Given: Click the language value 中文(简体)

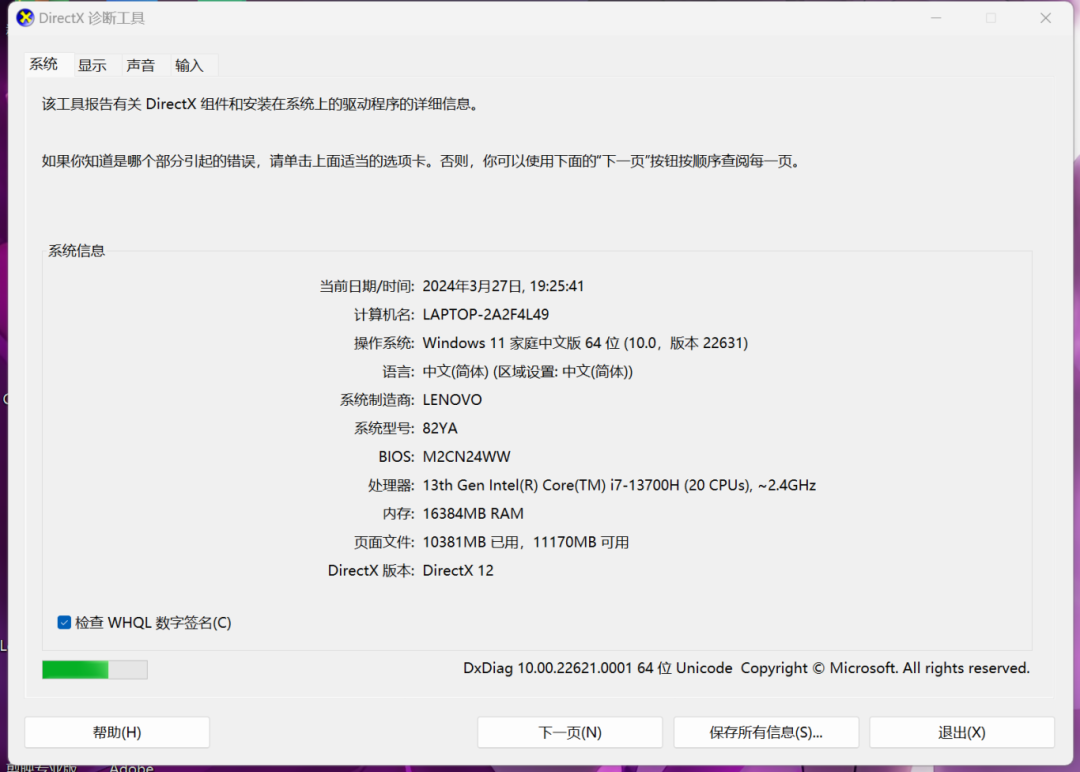Looking at the screenshot, I should pos(528,372).
